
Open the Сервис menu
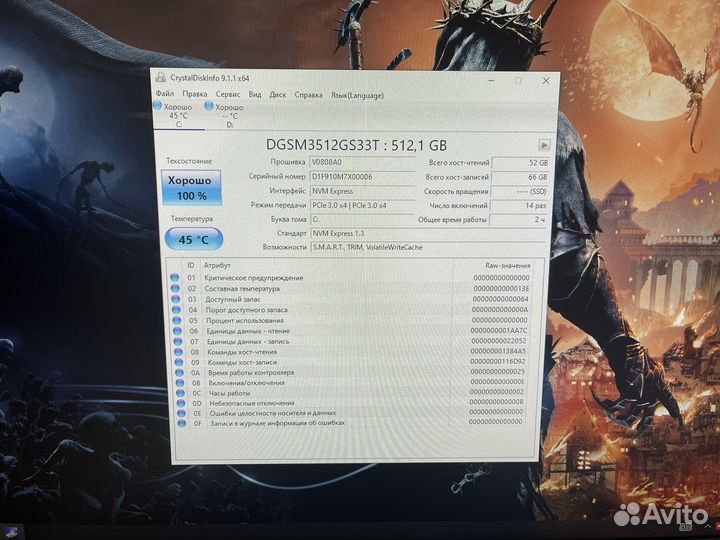coord(228,94)
